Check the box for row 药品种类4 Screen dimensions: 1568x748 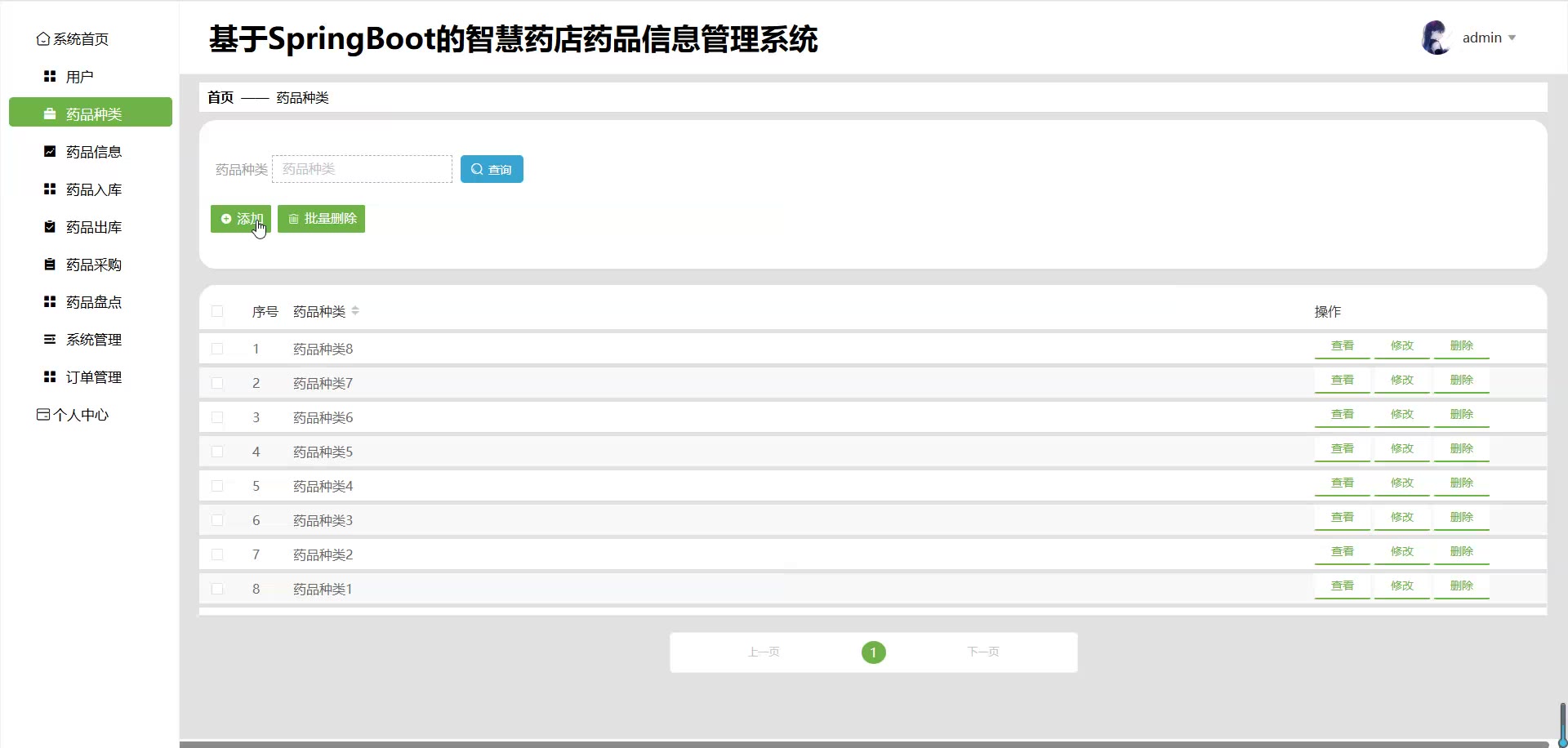coord(217,486)
